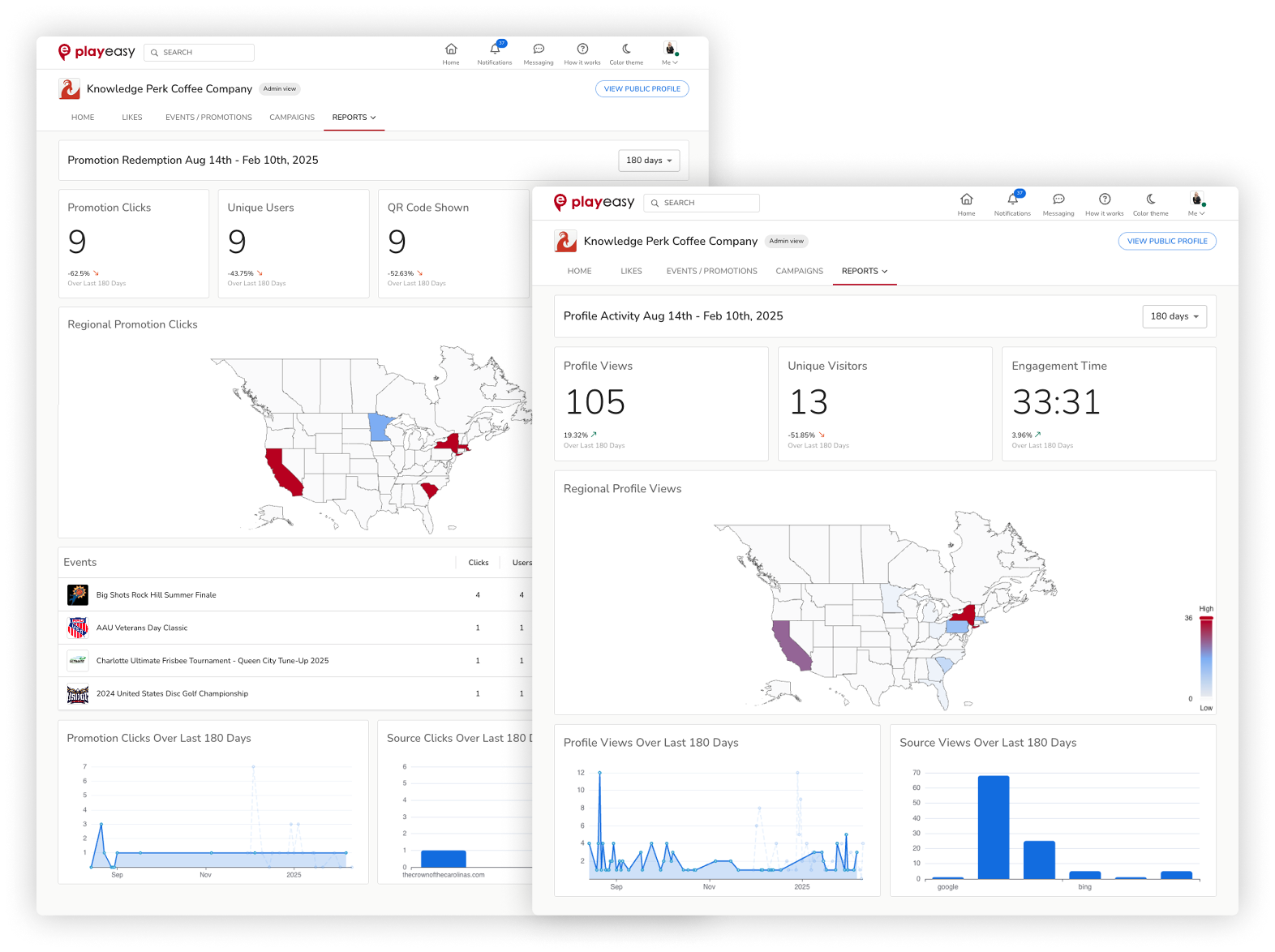
Task: Click Disc Golf Championship event logo
Action: point(78,694)
